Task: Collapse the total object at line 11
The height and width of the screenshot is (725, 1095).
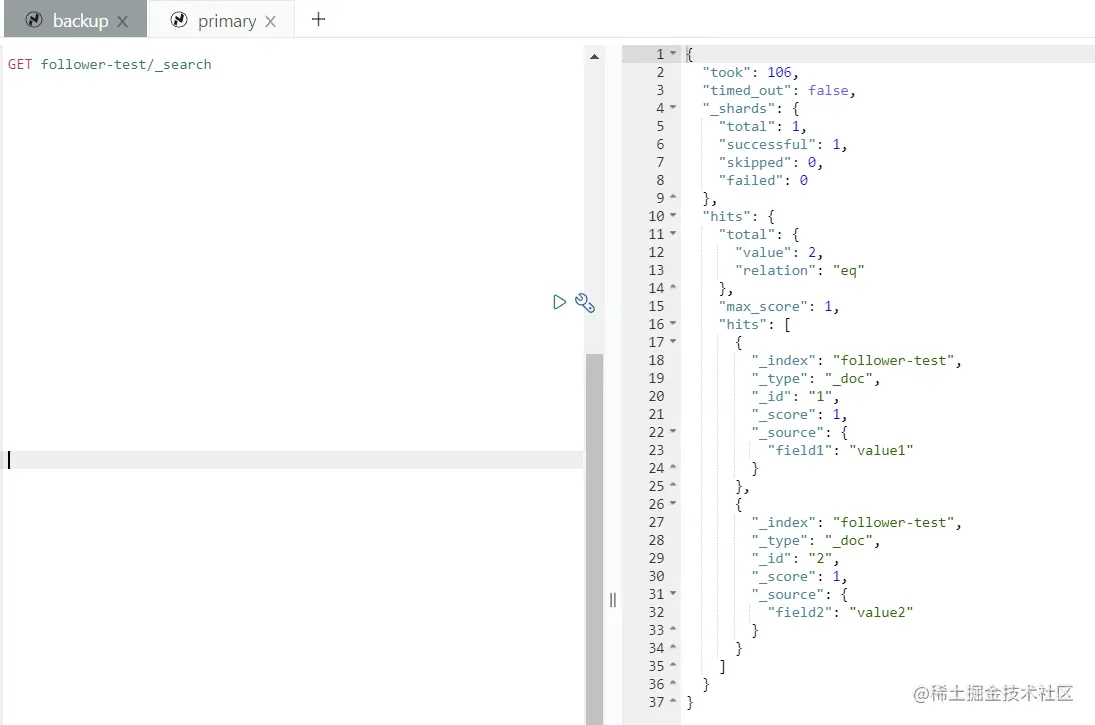Action: [x=673, y=234]
